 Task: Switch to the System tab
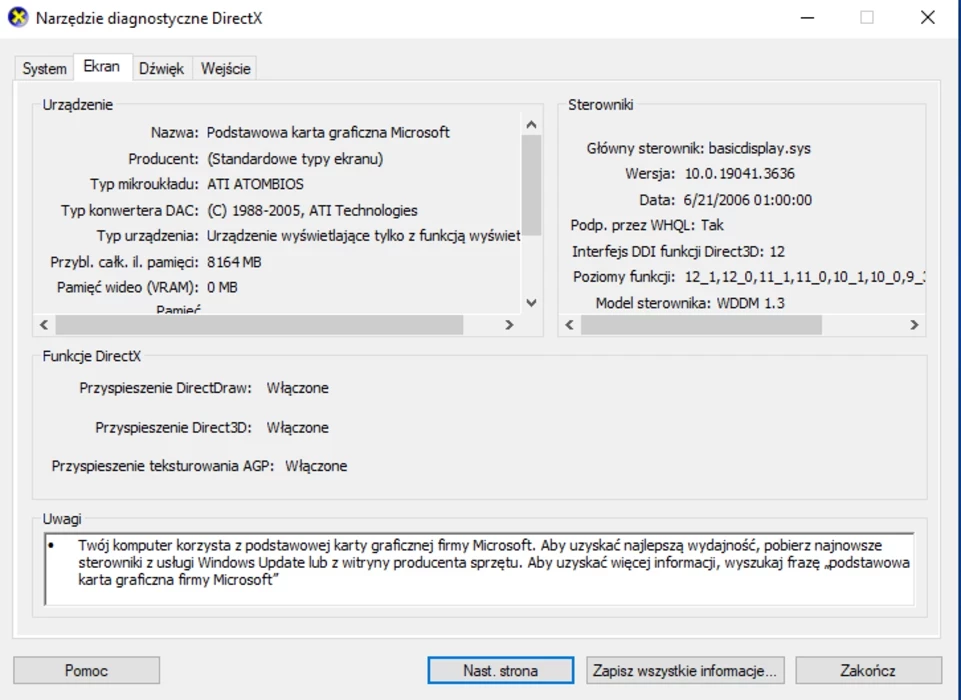[44, 68]
